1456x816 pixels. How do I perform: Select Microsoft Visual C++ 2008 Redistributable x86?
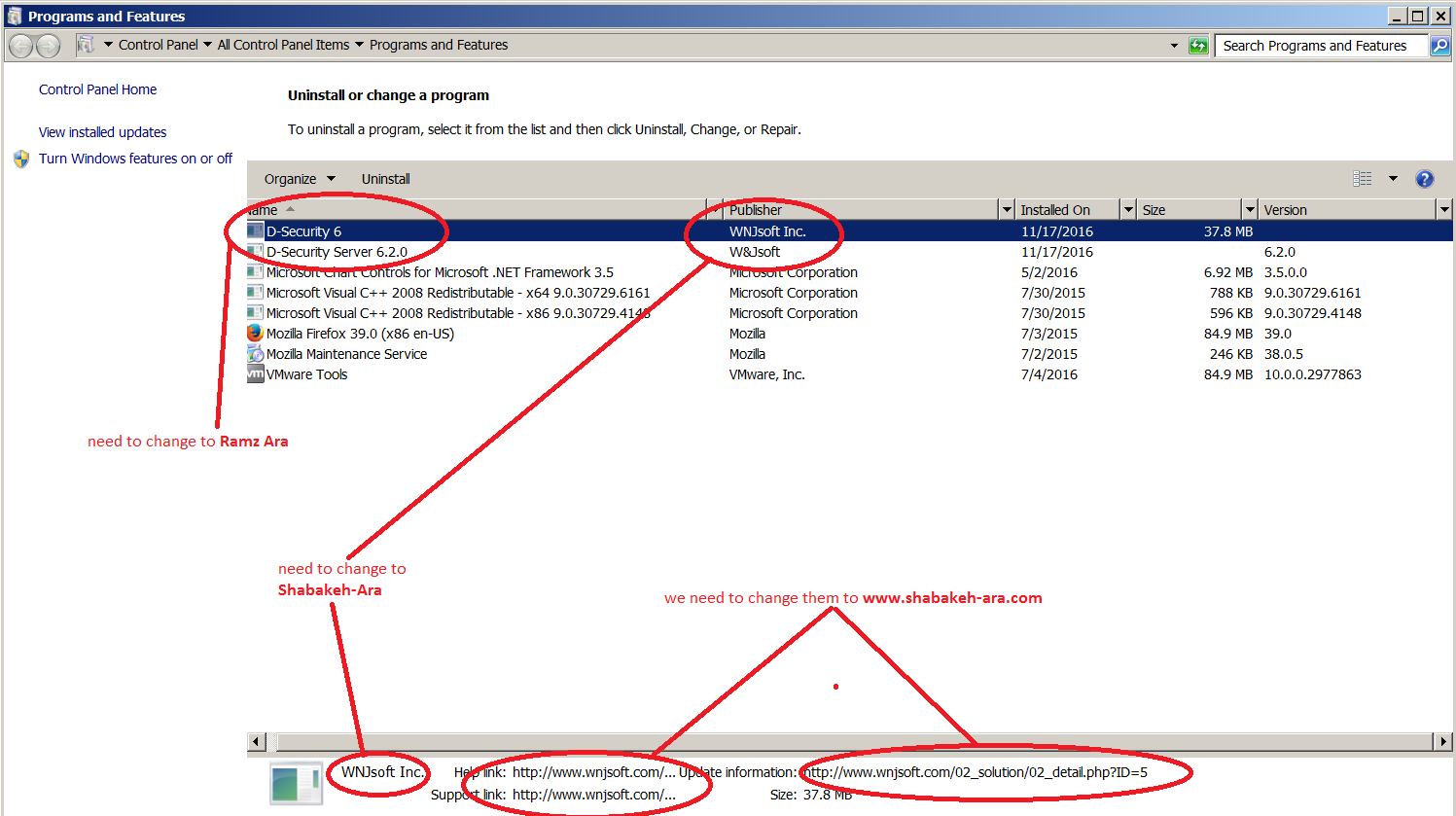pyautogui.click(x=458, y=313)
